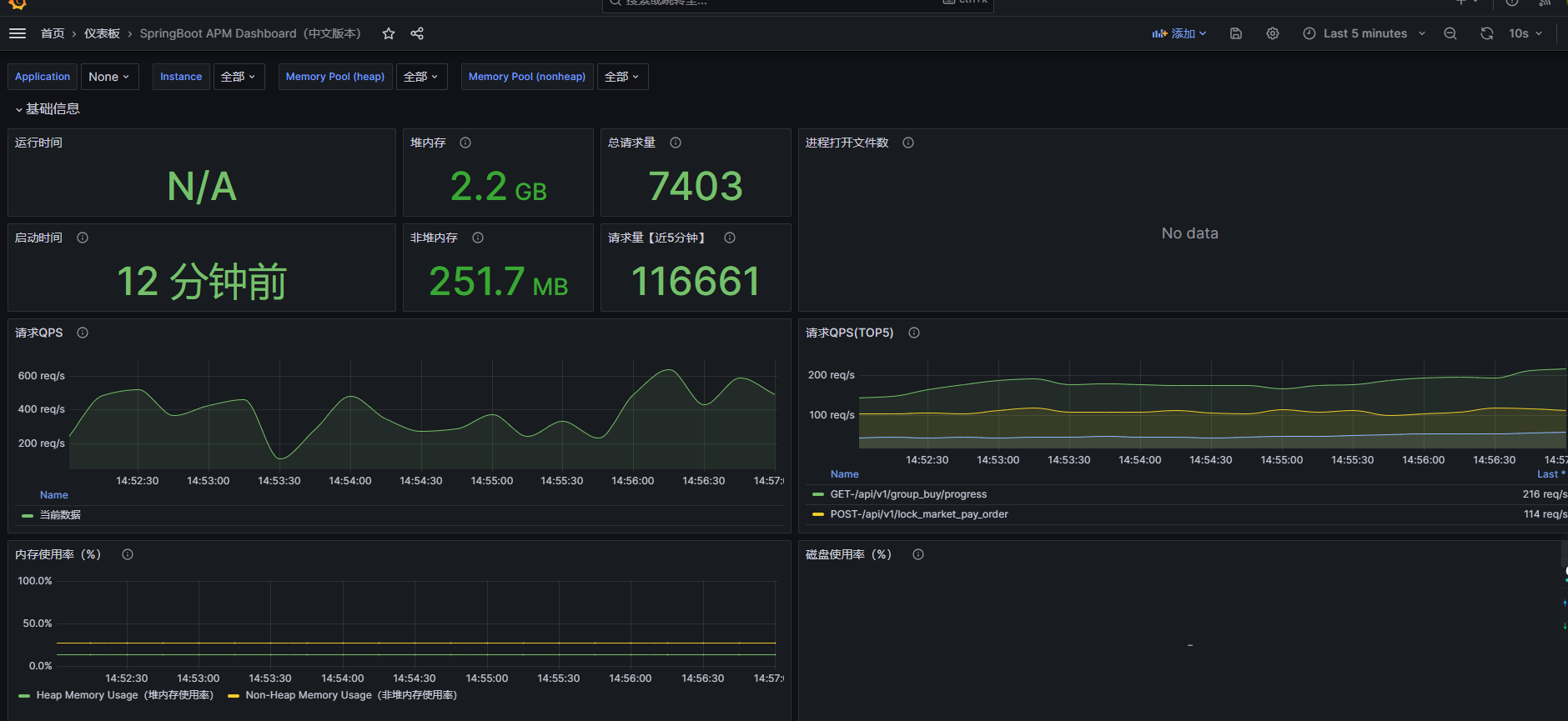Open the Last 5 minutes time picker
This screenshot has height=721, width=1568.
pyautogui.click(x=1364, y=33)
